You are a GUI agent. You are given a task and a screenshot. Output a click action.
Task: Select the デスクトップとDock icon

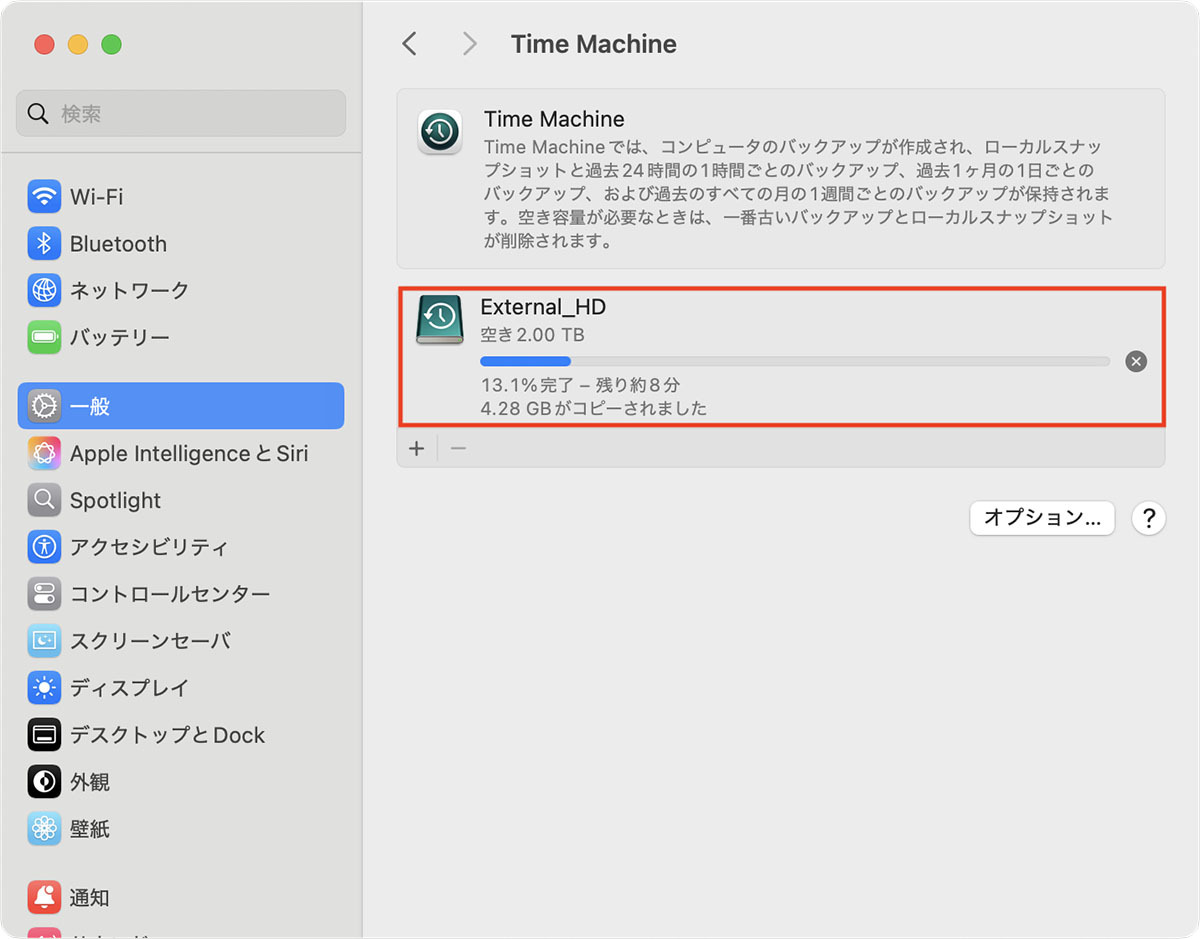click(44, 735)
